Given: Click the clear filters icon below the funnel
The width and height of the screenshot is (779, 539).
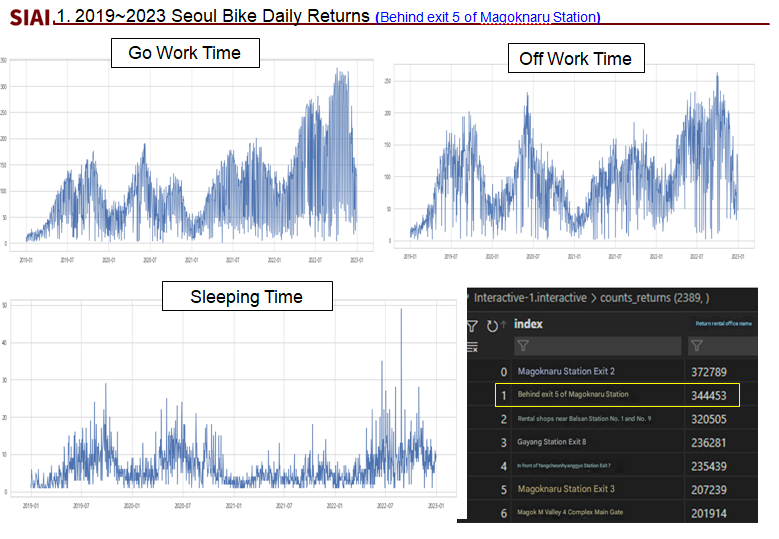Looking at the screenshot, I should [x=472, y=346].
